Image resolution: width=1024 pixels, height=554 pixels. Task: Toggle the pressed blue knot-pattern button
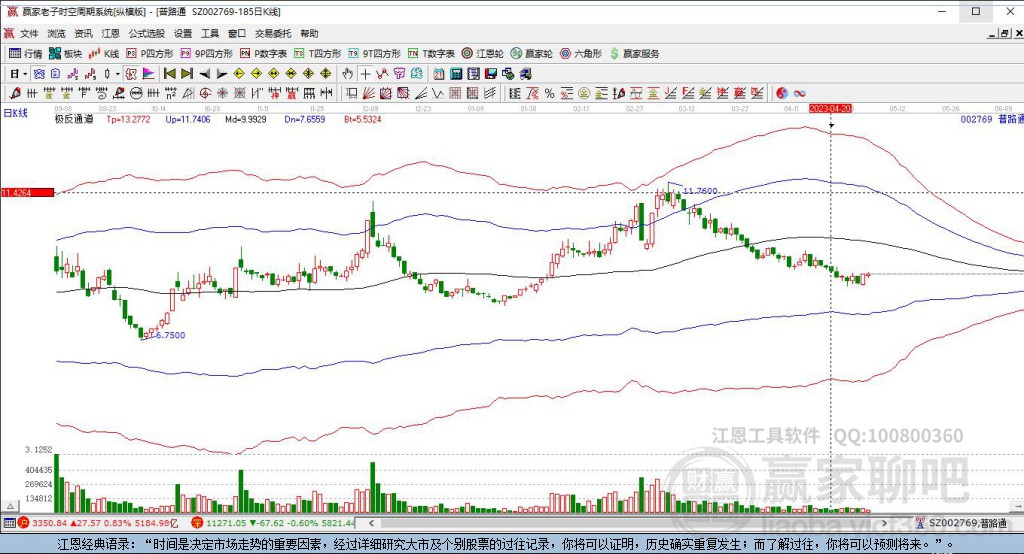click(x=39, y=74)
